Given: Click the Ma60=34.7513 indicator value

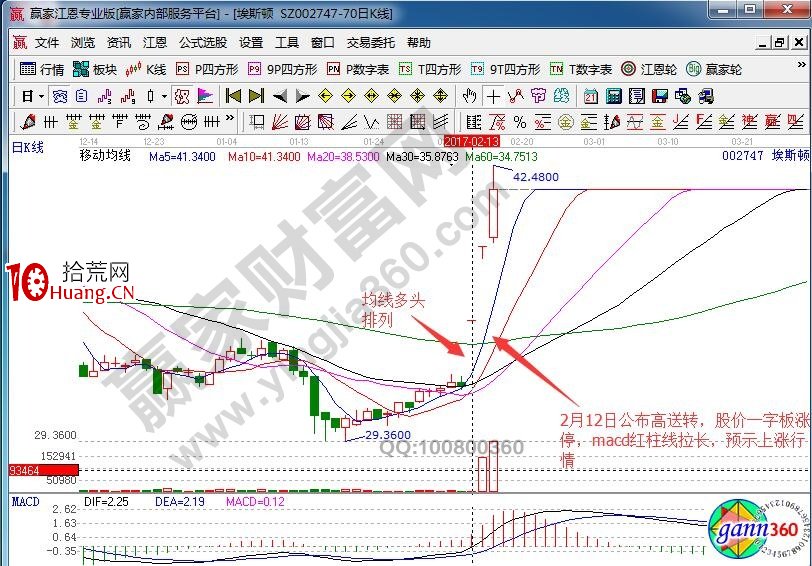Looking at the screenshot, I should point(501,157).
